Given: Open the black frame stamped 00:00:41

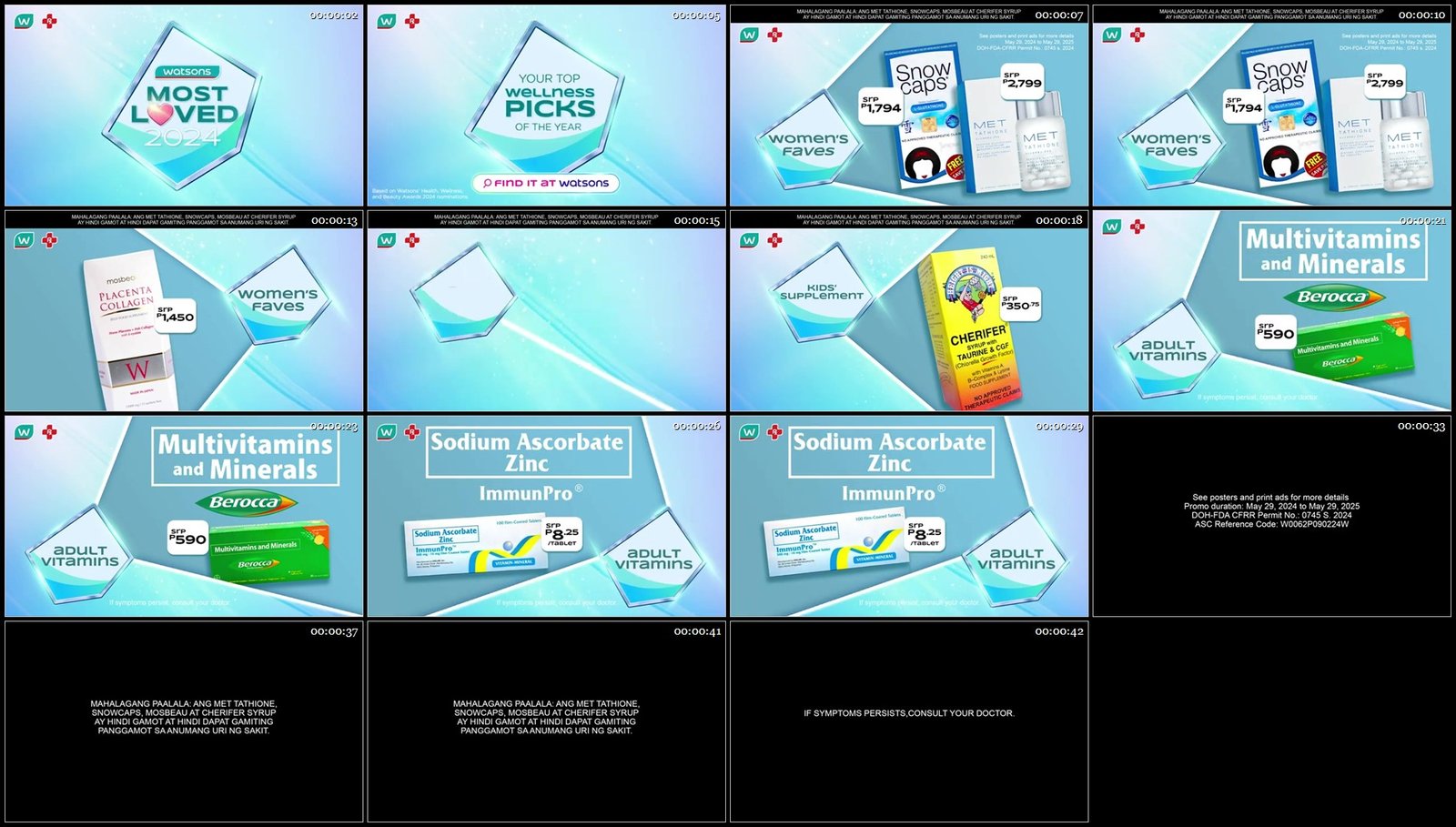Looking at the screenshot, I should pyautogui.click(x=547, y=721).
